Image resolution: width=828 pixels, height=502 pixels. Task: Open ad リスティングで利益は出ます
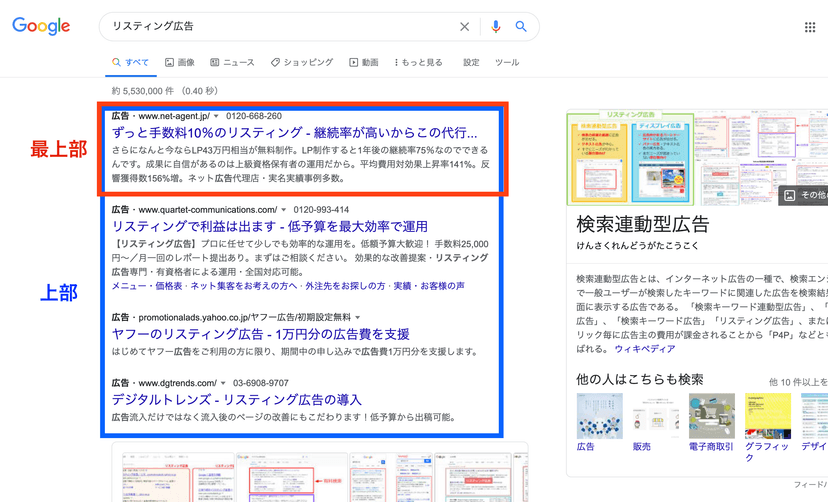pyautogui.click(x=270, y=226)
